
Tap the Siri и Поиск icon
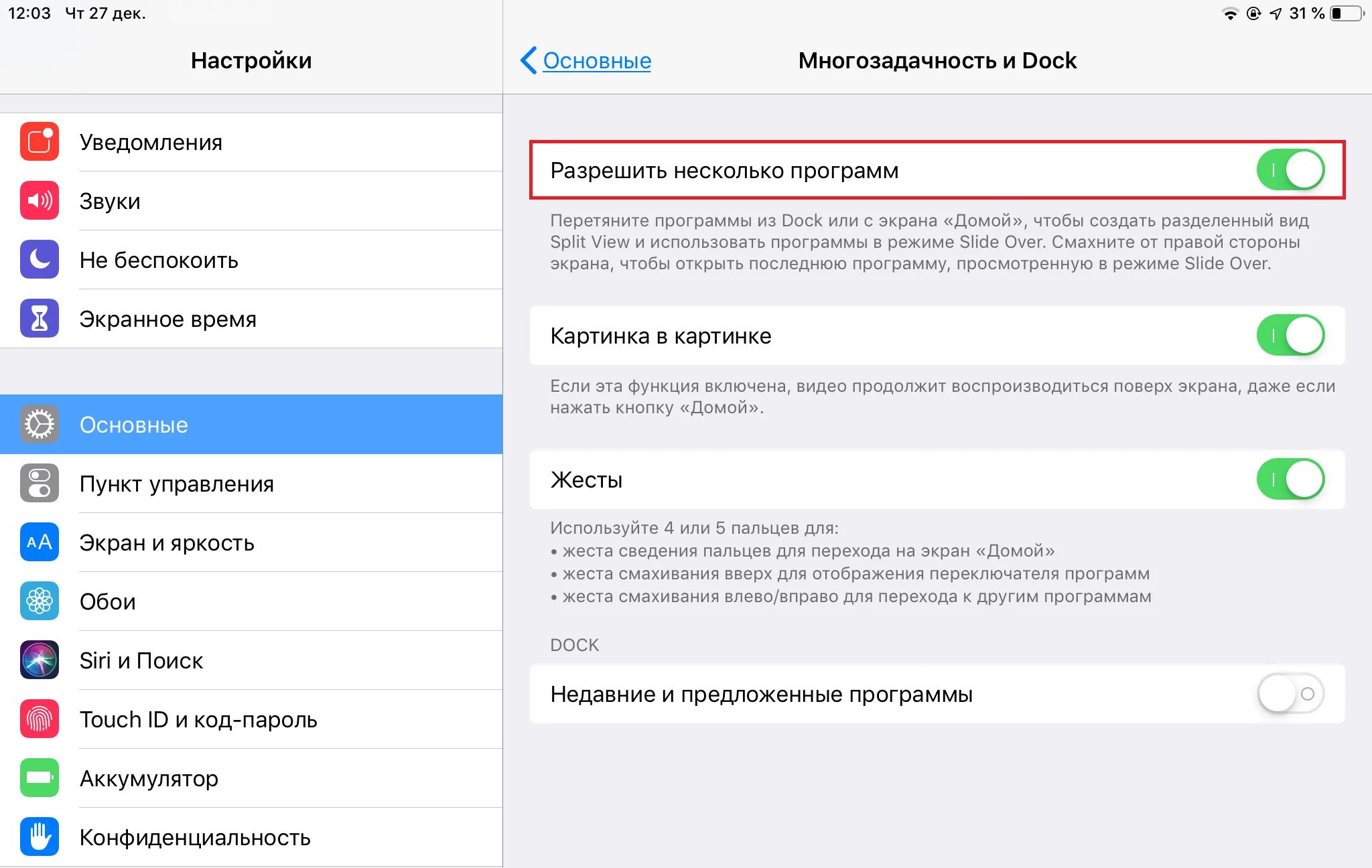click(40, 660)
